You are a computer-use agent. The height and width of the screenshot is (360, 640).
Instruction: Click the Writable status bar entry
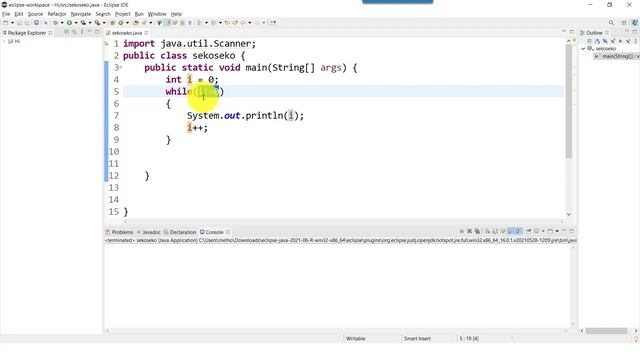[x=356, y=339]
